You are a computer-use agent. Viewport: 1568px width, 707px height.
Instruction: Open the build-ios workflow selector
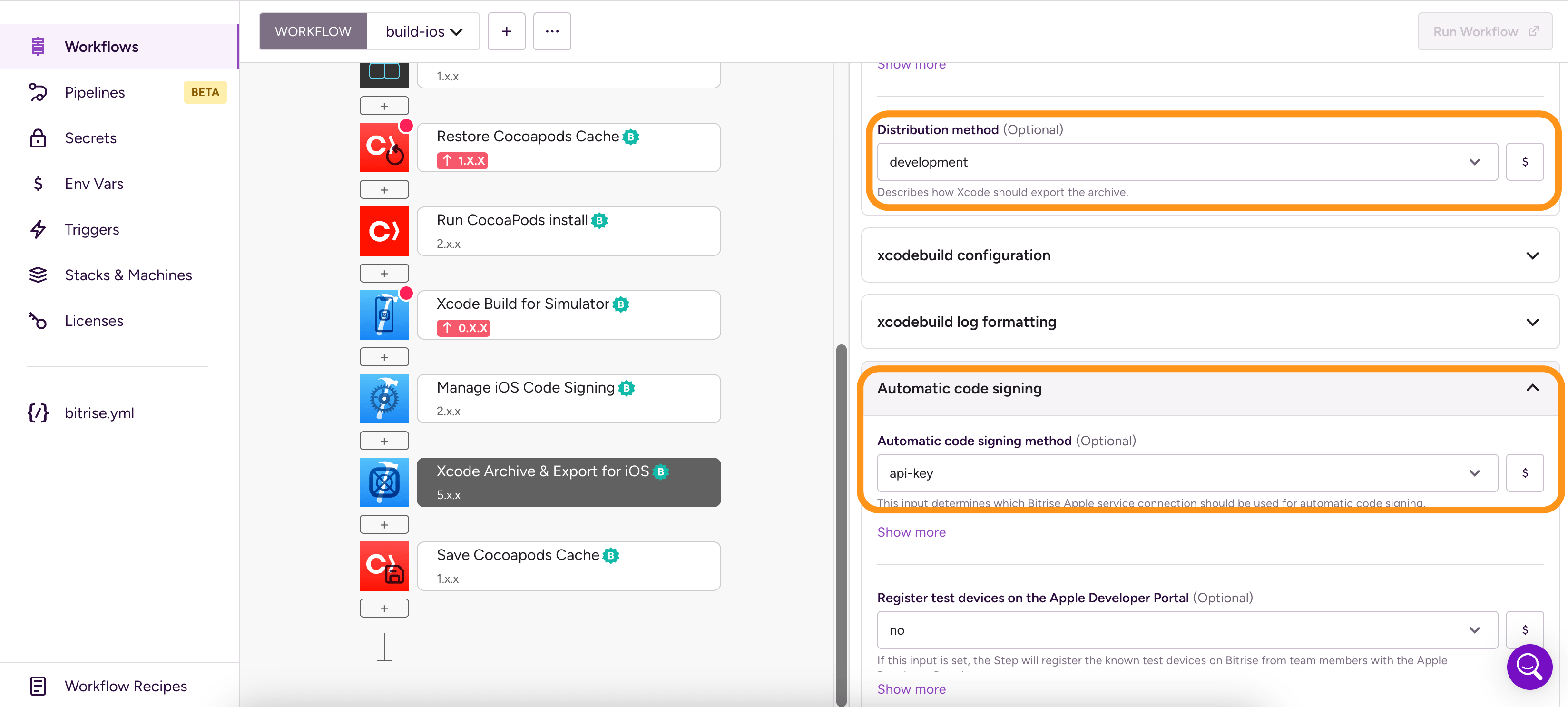pyautogui.click(x=423, y=32)
